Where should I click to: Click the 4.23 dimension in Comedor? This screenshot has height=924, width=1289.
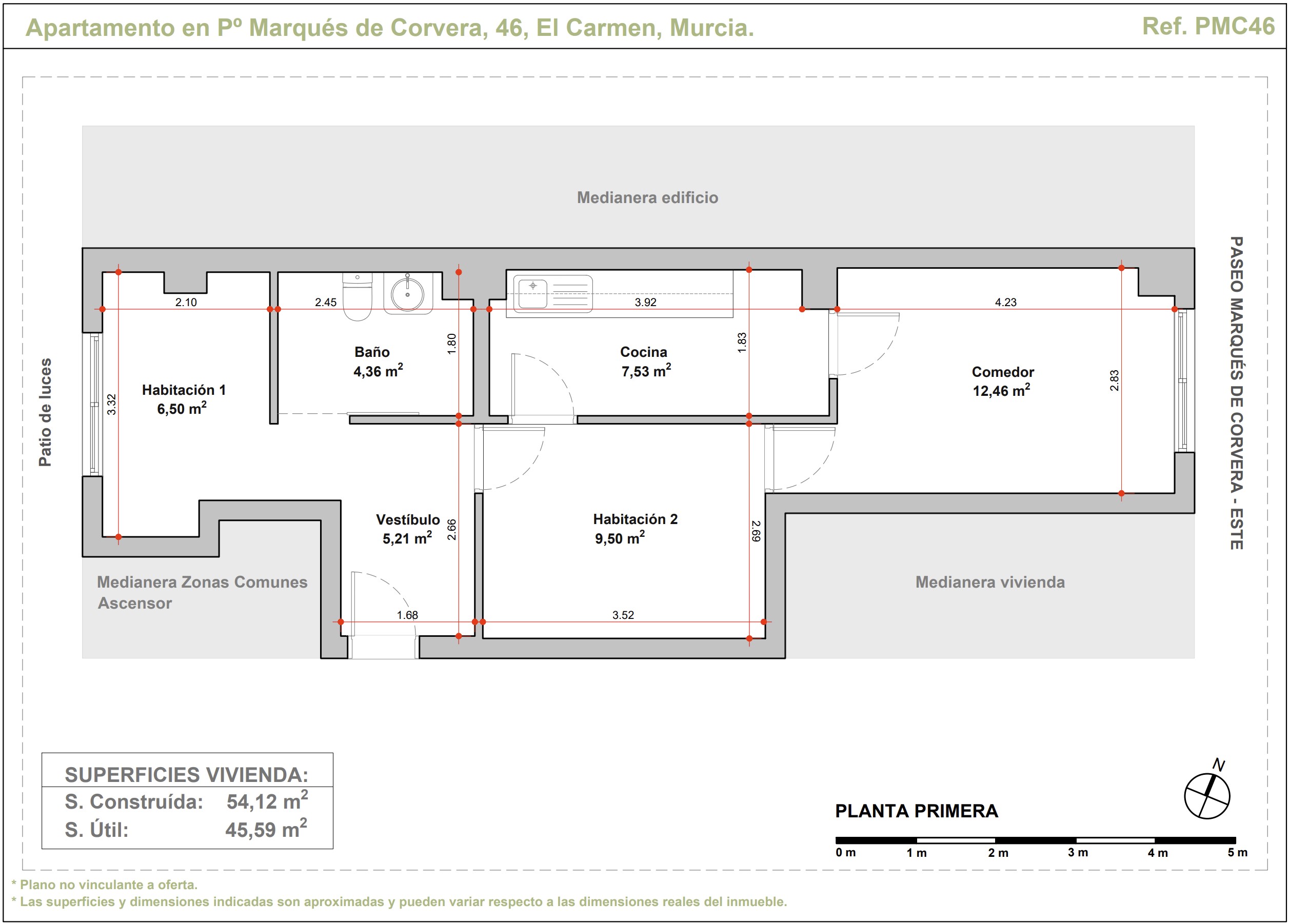pyautogui.click(x=1005, y=303)
